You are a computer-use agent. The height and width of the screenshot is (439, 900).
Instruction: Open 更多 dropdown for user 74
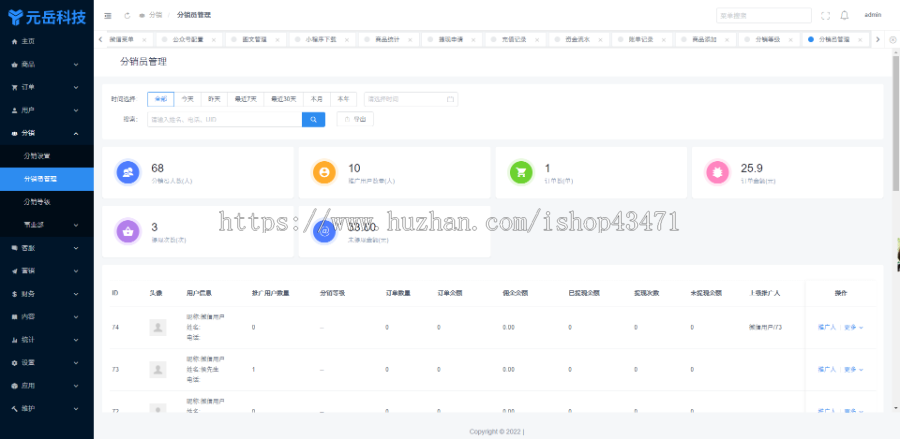pos(854,327)
